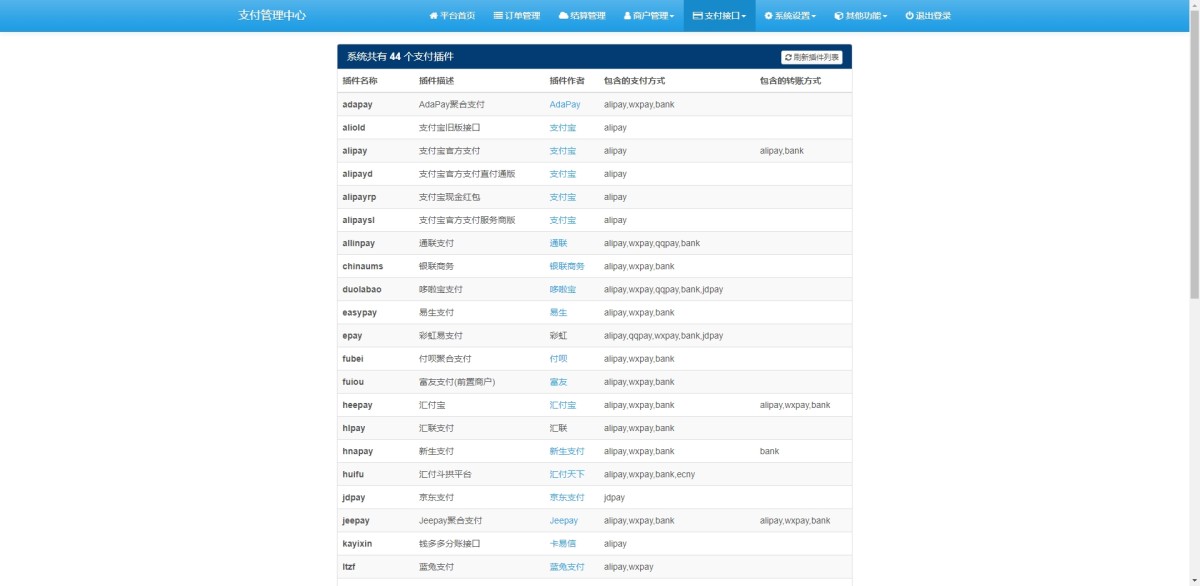Expand the 系统设置 dropdown menu
1200x586 pixels.
pos(790,16)
